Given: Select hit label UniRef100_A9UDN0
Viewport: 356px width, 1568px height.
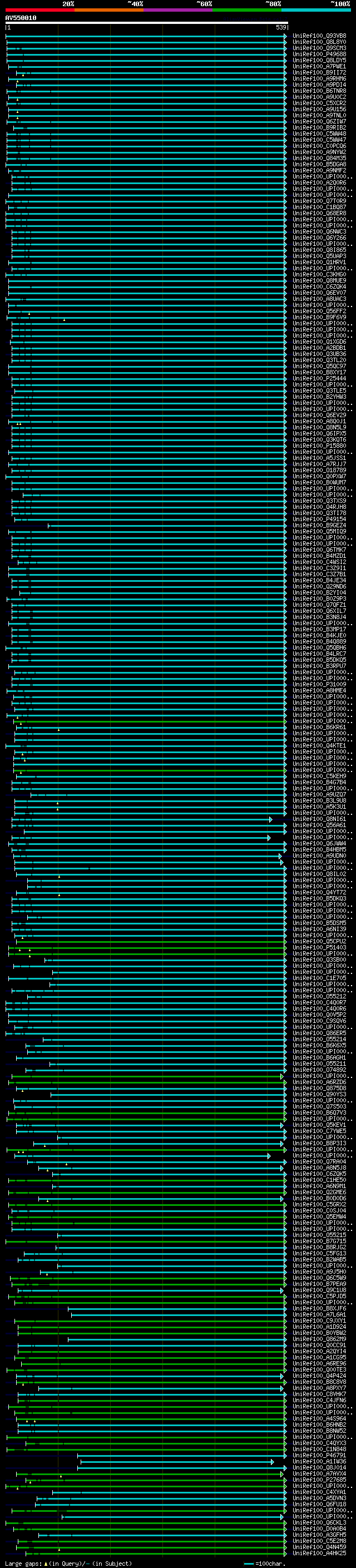Looking at the screenshot, I should point(319,856).
